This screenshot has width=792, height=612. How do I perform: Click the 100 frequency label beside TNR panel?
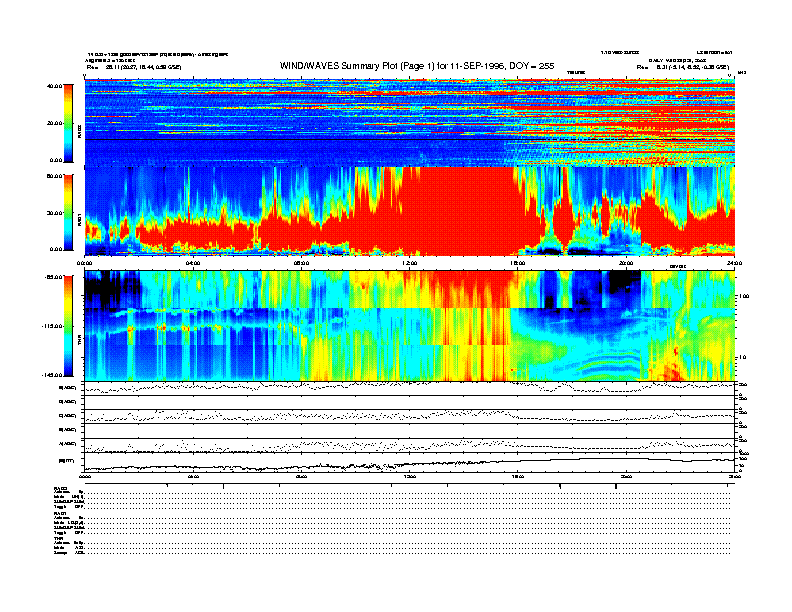744,296
